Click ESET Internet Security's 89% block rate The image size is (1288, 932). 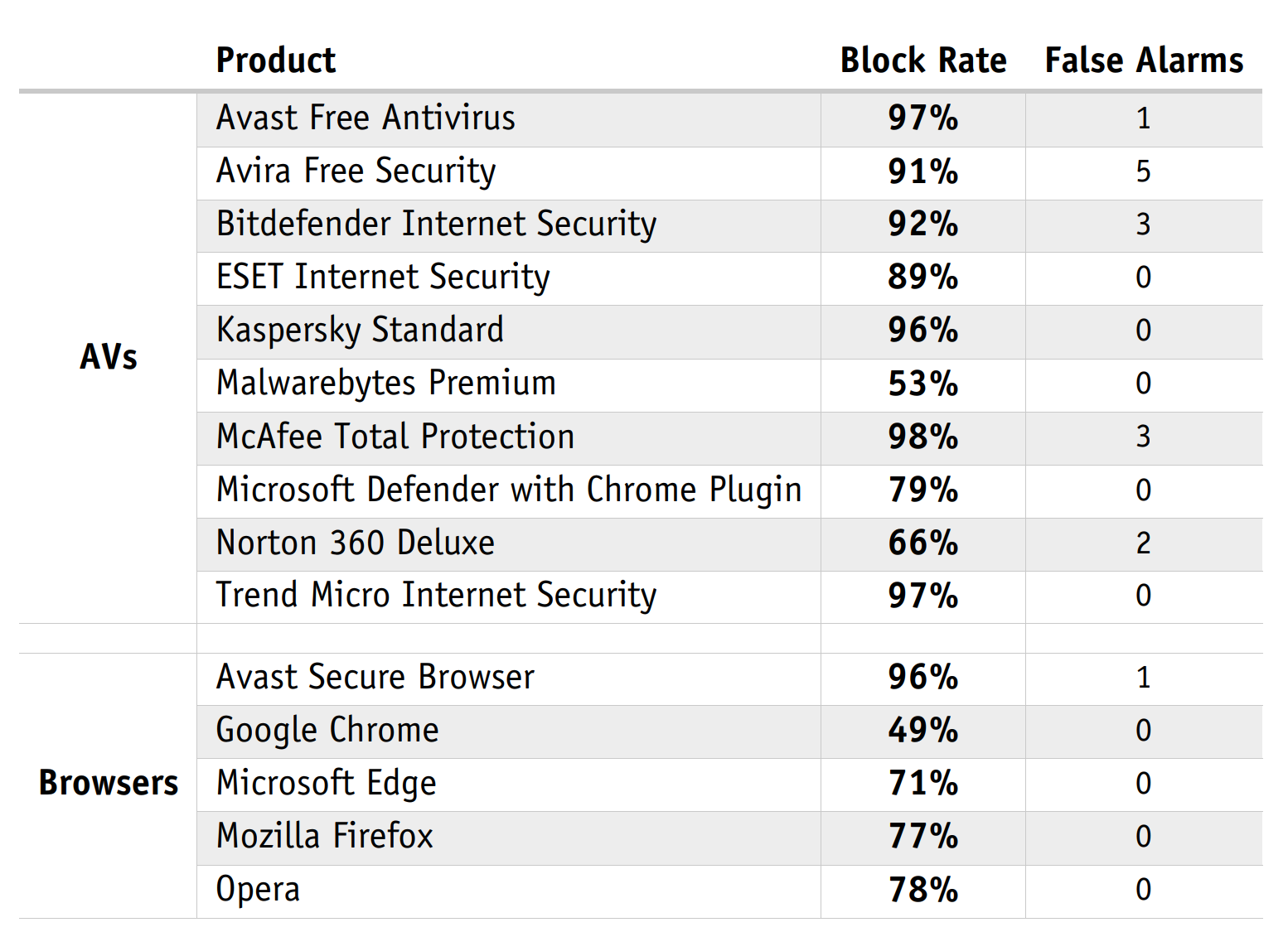(x=922, y=278)
